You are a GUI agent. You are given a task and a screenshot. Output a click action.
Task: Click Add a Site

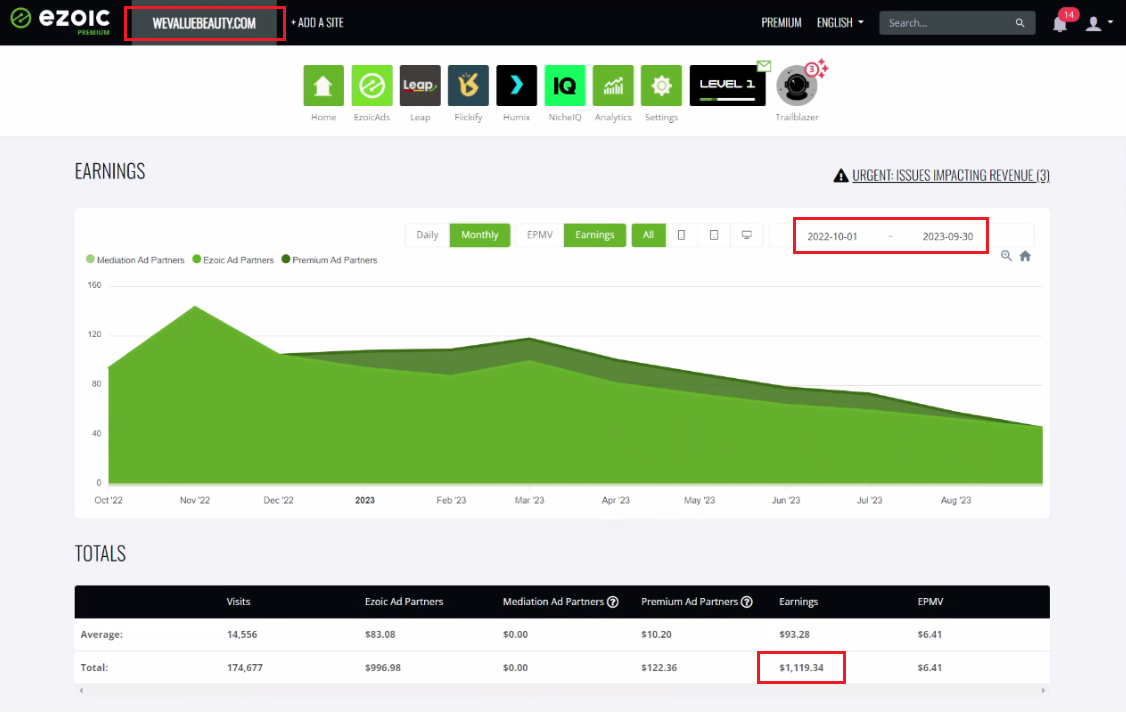pyautogui.click(x=317, y=23)
